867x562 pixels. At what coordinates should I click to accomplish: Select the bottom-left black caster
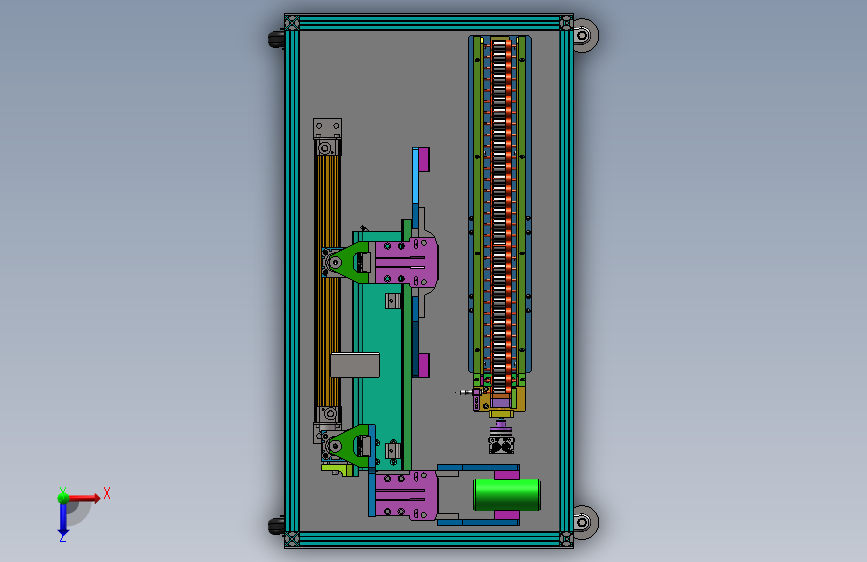click(276, 525)
